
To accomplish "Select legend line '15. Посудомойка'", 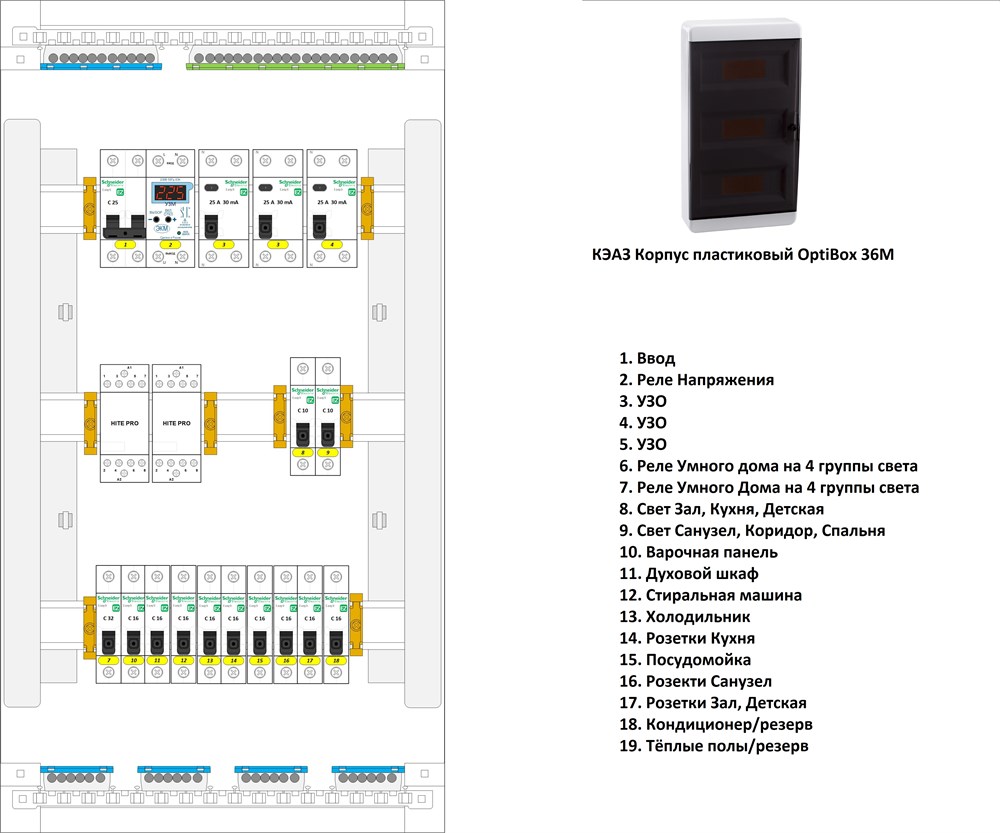I will [685, 660].
